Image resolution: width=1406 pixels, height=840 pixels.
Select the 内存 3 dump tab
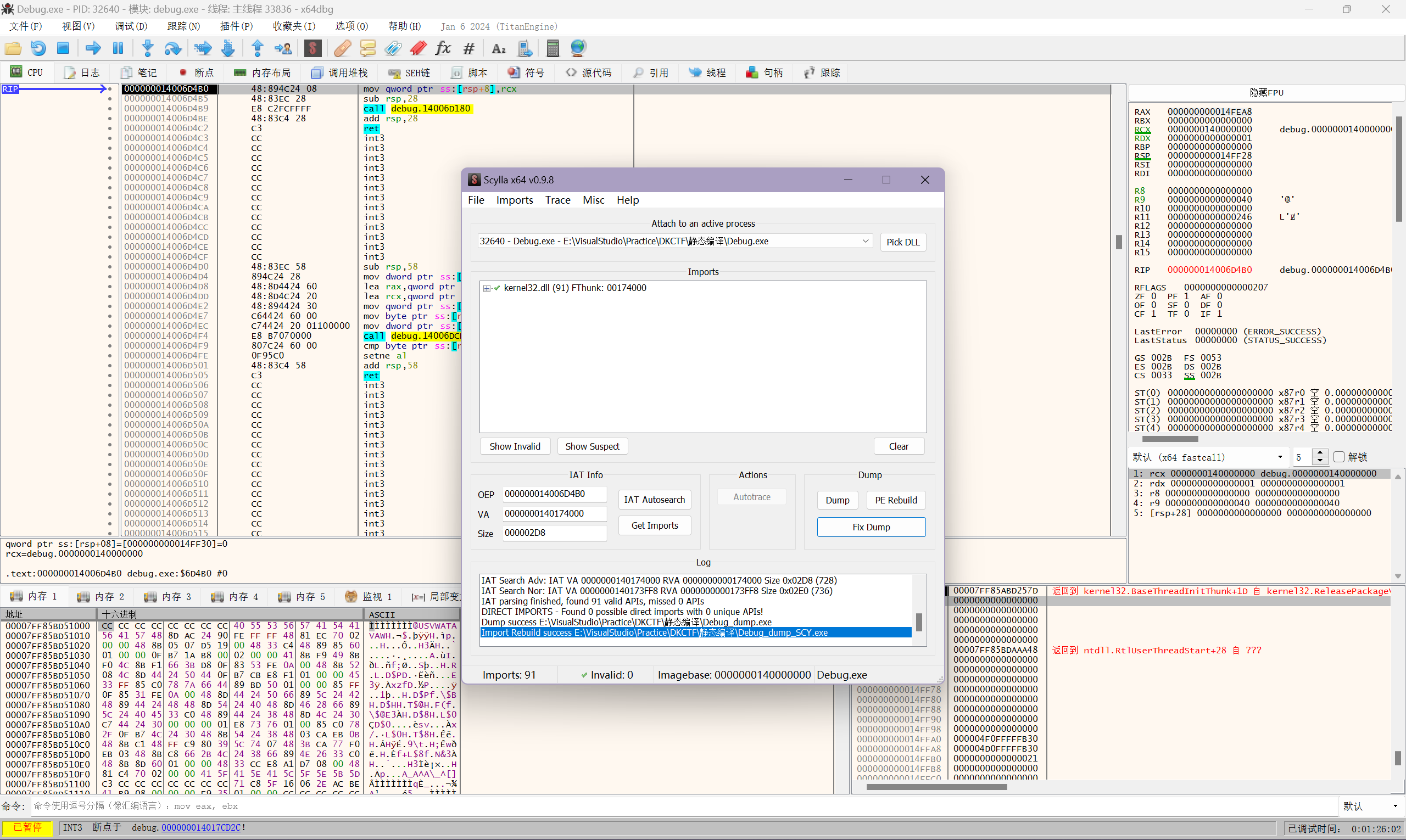(x=168, y=596)
